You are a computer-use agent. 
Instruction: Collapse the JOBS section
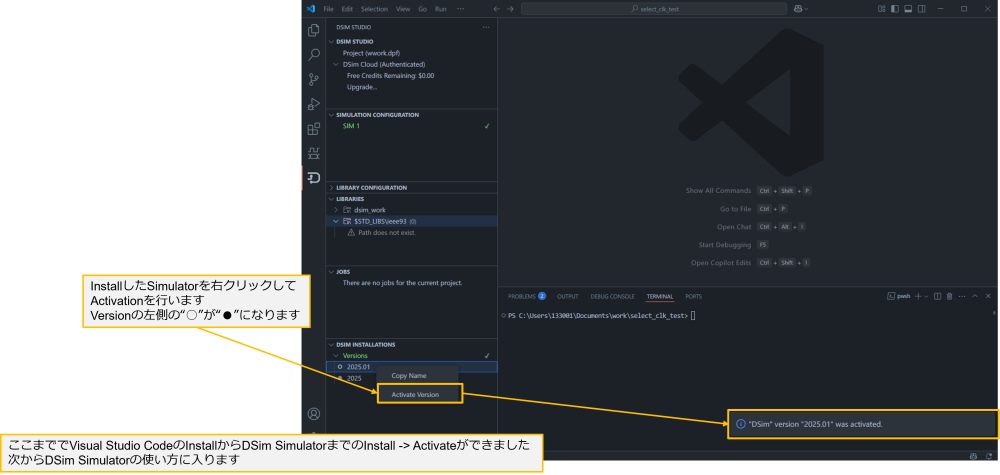pyautogui.click(x=331, y=272)
